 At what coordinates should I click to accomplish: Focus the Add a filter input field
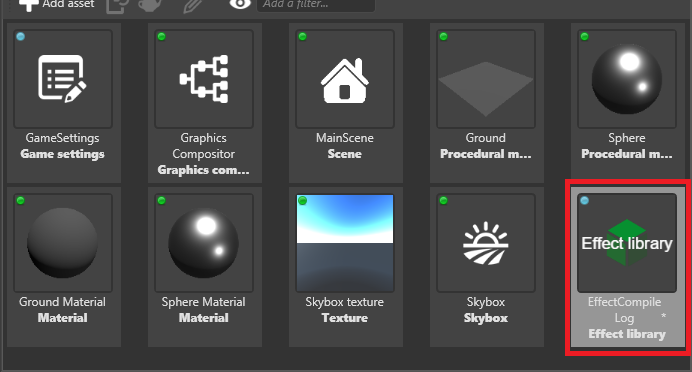click(x=316, y=5)
